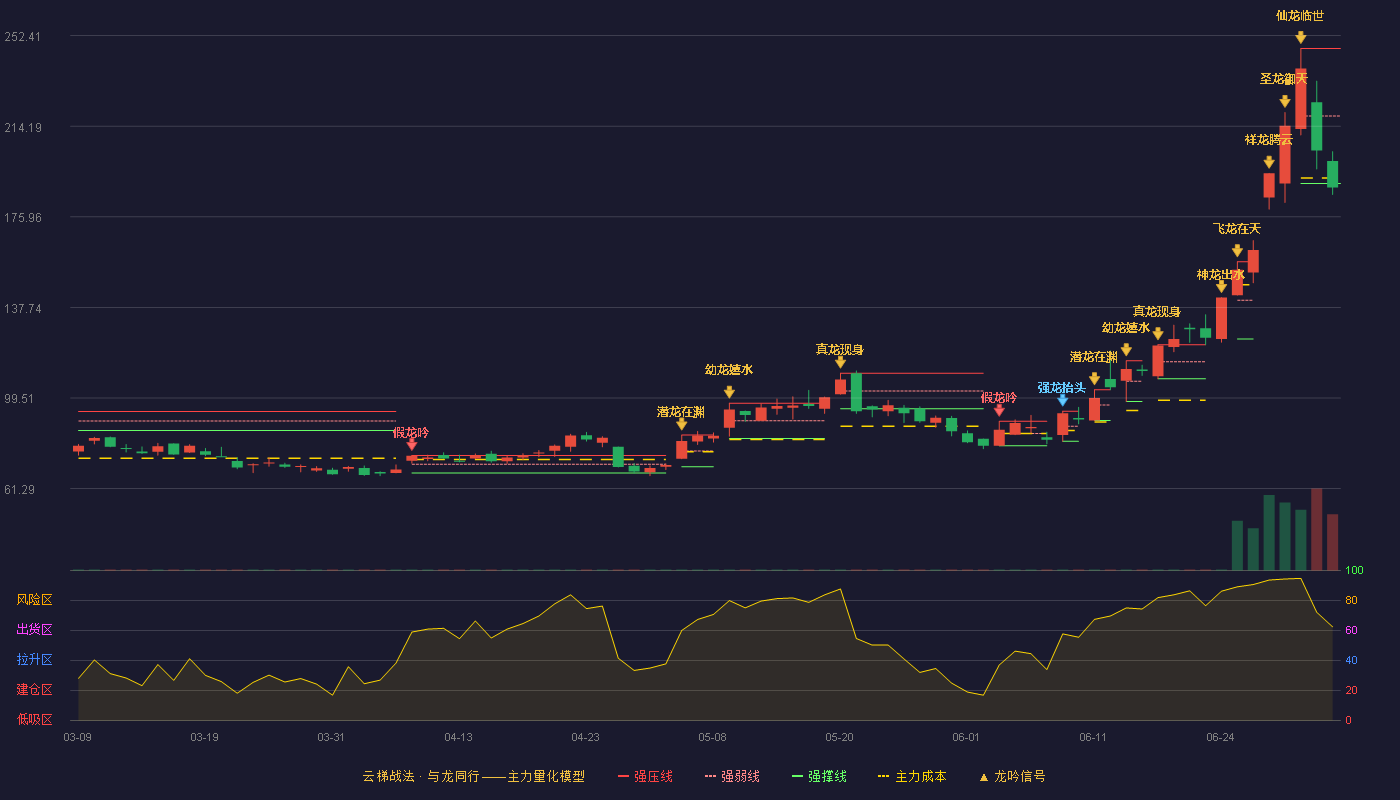Click the 175.96 price axis label
The image size is (1400, 800).
click(x=22, y=218)
